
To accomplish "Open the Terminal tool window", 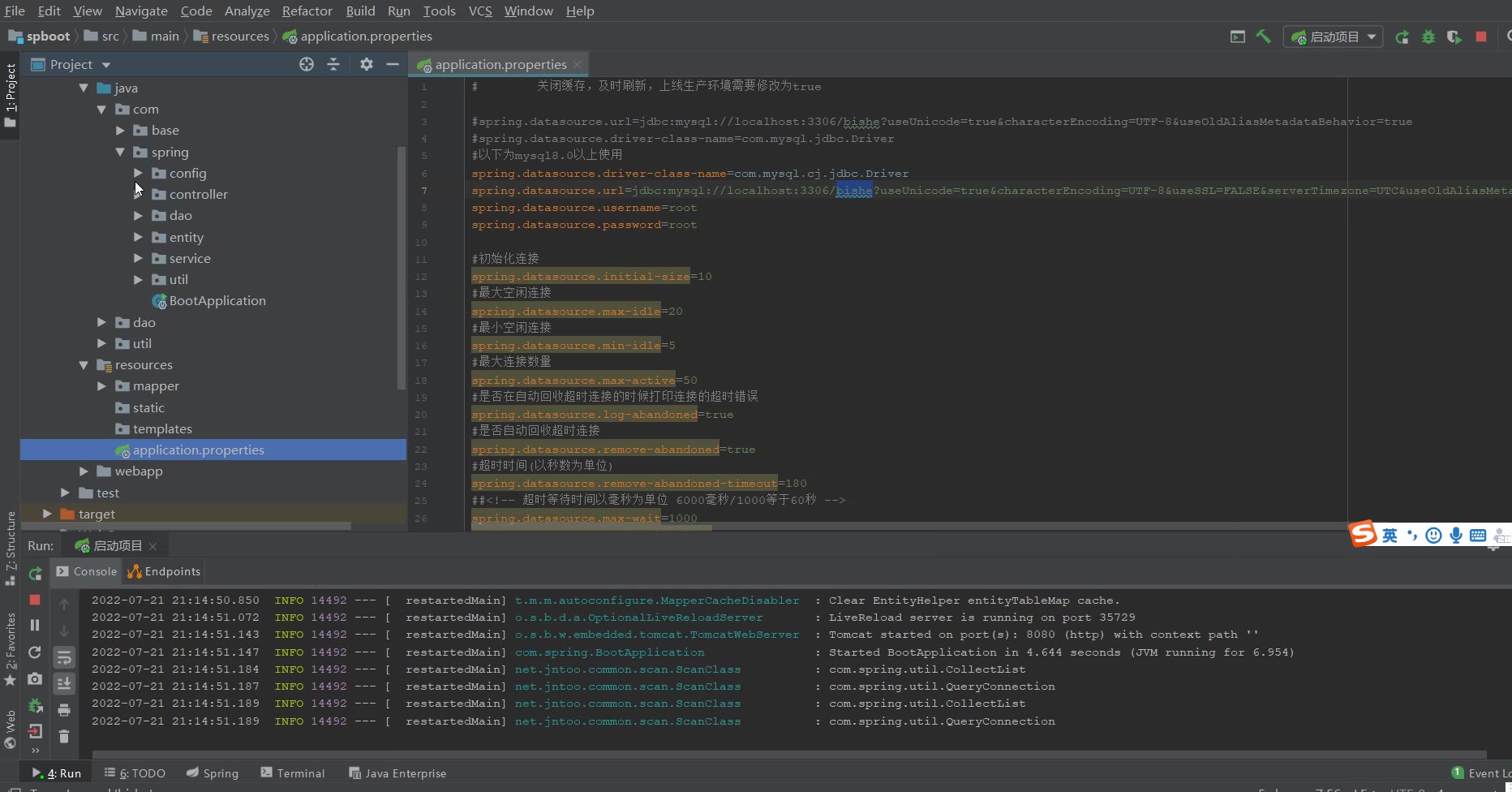I will [x=293, y=773].
